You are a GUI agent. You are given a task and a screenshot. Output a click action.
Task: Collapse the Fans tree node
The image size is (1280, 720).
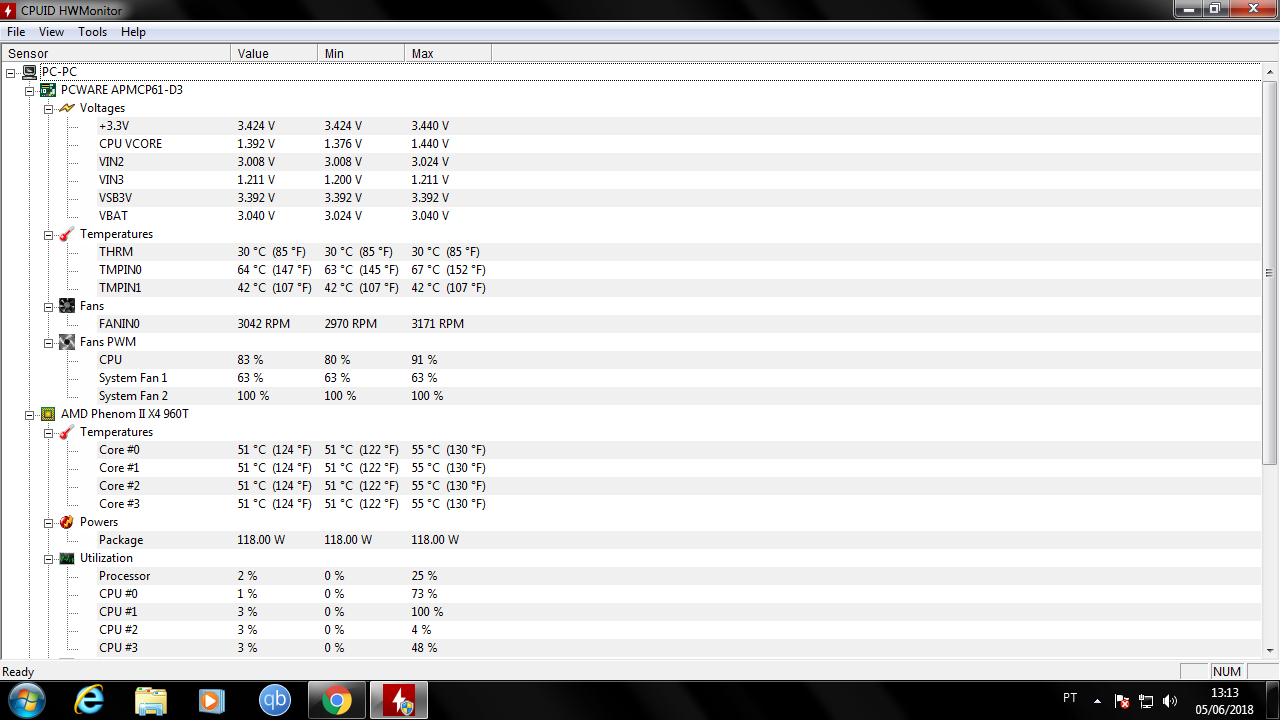coord(48,306)
